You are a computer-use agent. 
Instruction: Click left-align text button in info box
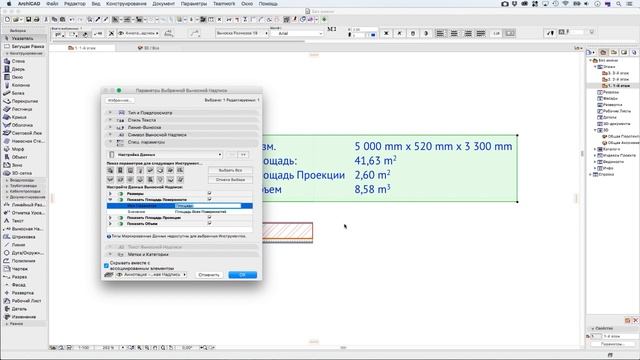click(440, 33)
